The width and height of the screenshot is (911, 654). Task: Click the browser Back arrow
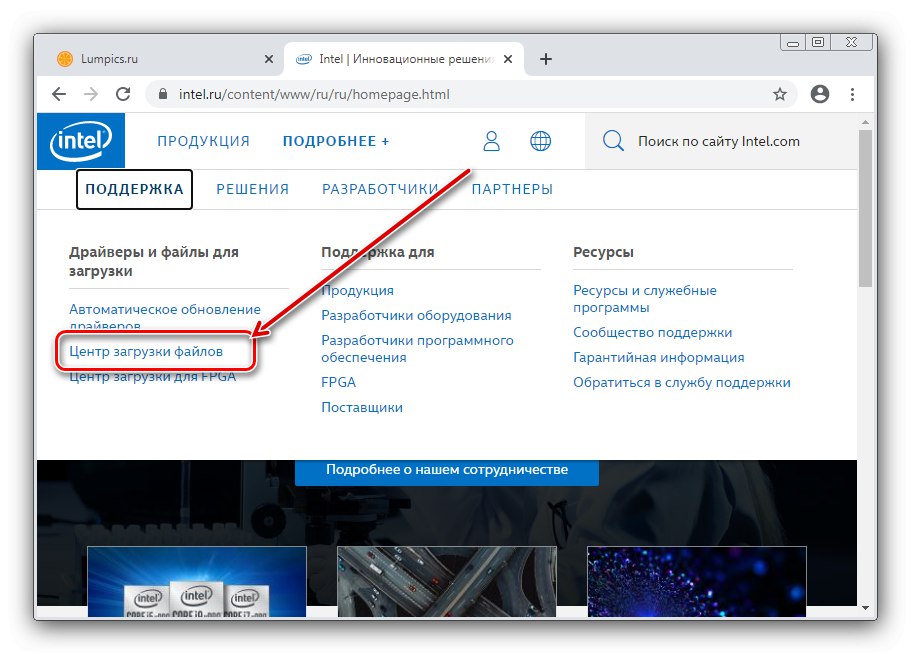[x=59, y=94]
